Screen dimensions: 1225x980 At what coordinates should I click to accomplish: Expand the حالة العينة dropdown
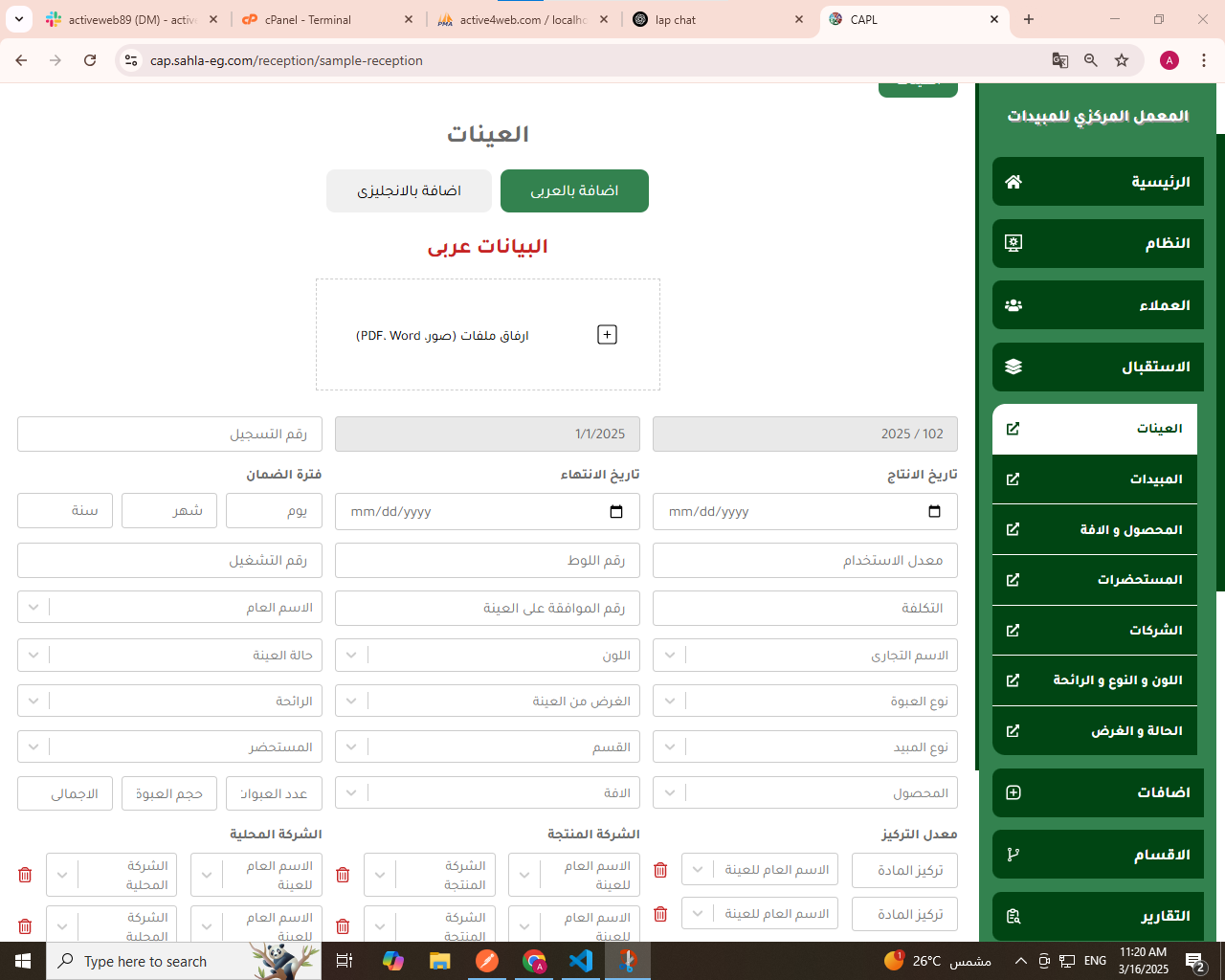point(33,656)
